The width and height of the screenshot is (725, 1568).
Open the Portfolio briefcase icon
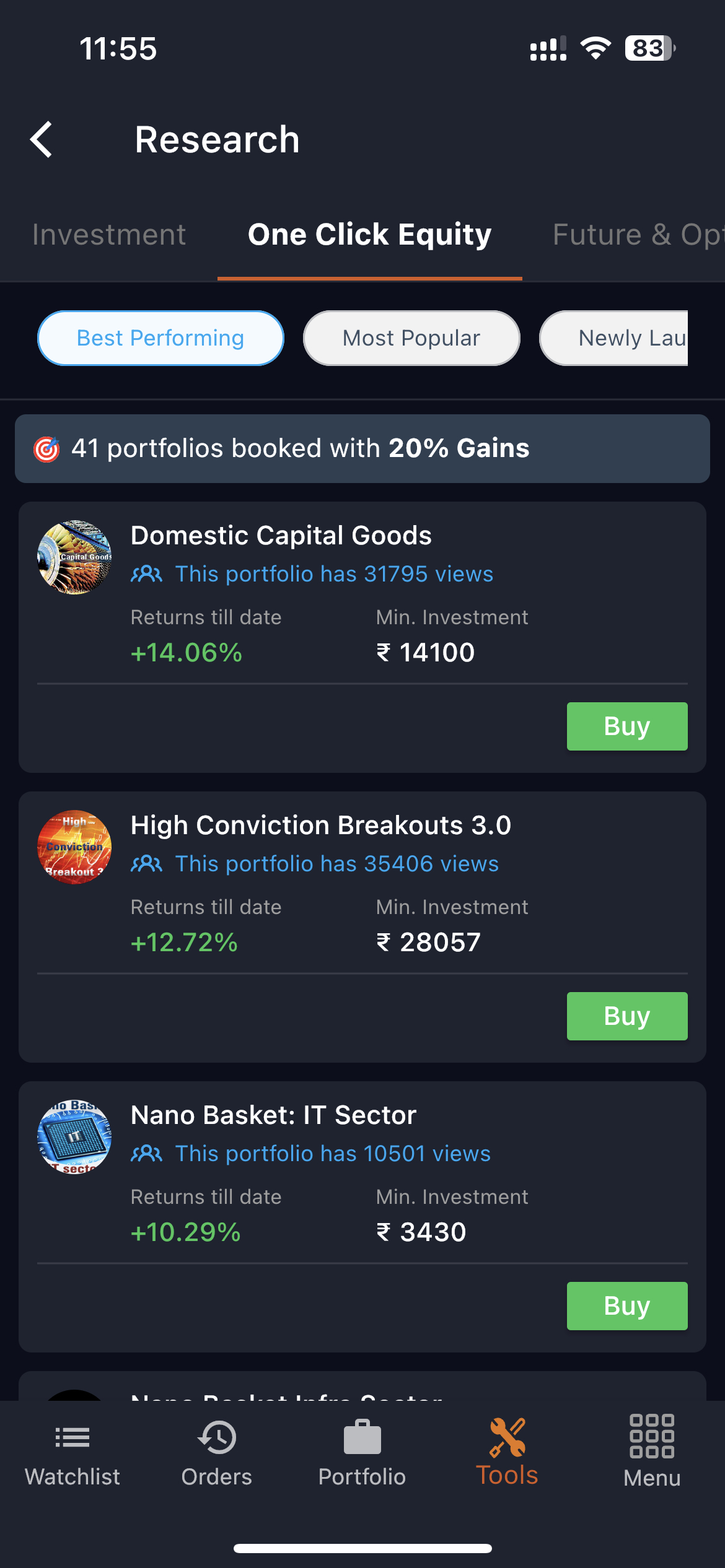(x=362, y=1437)
